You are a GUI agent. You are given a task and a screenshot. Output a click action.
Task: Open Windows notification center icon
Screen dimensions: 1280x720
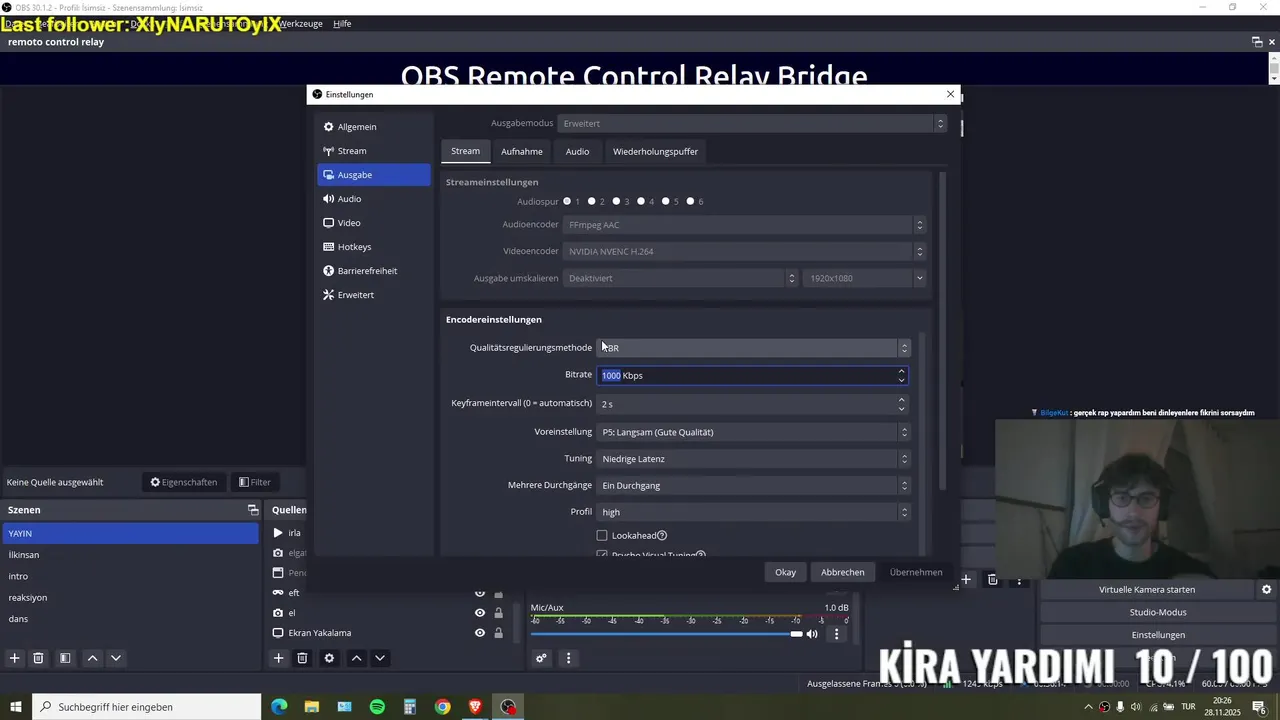[x=1259, y=707]
